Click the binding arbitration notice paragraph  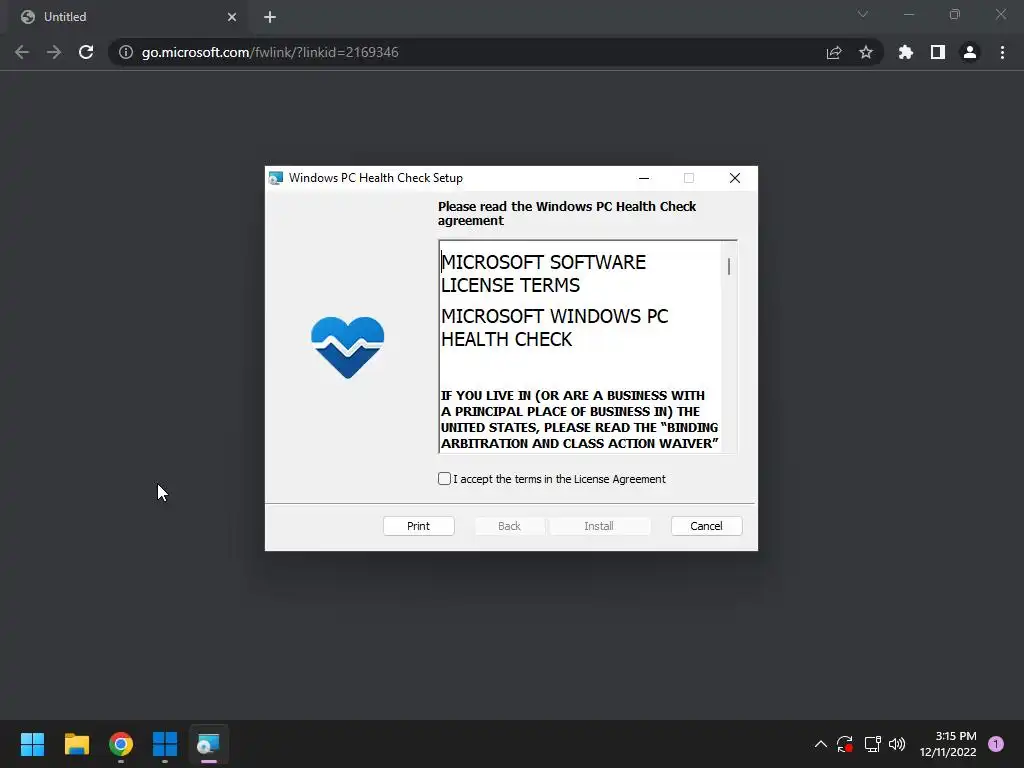[x=579, y=419]
